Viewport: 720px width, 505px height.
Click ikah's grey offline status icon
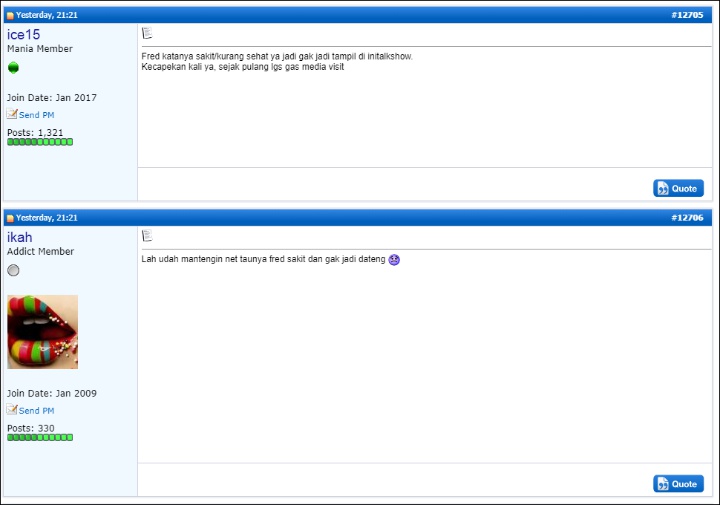pyautogui.click(x=13, y=270)
